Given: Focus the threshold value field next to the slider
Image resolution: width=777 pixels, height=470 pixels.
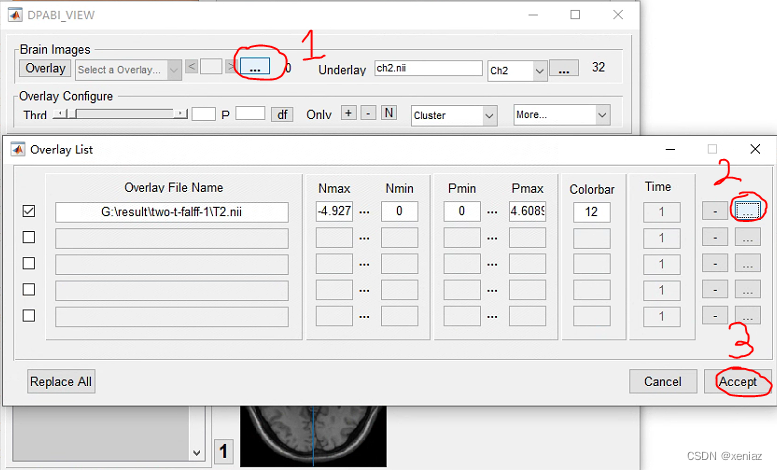Looking at the screenshot, I should point(204,114).
